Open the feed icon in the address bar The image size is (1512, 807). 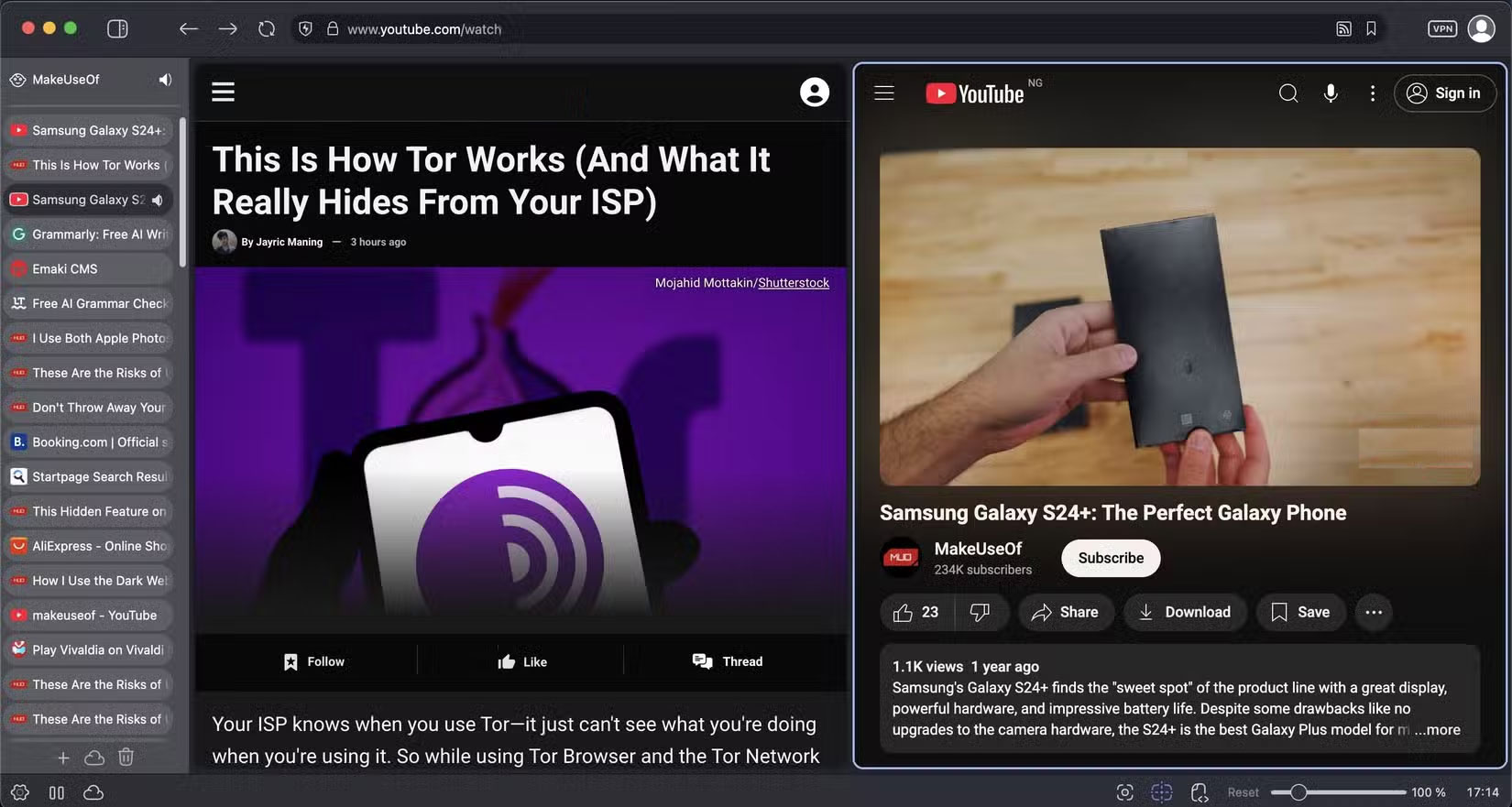(x=1343, y=28)
